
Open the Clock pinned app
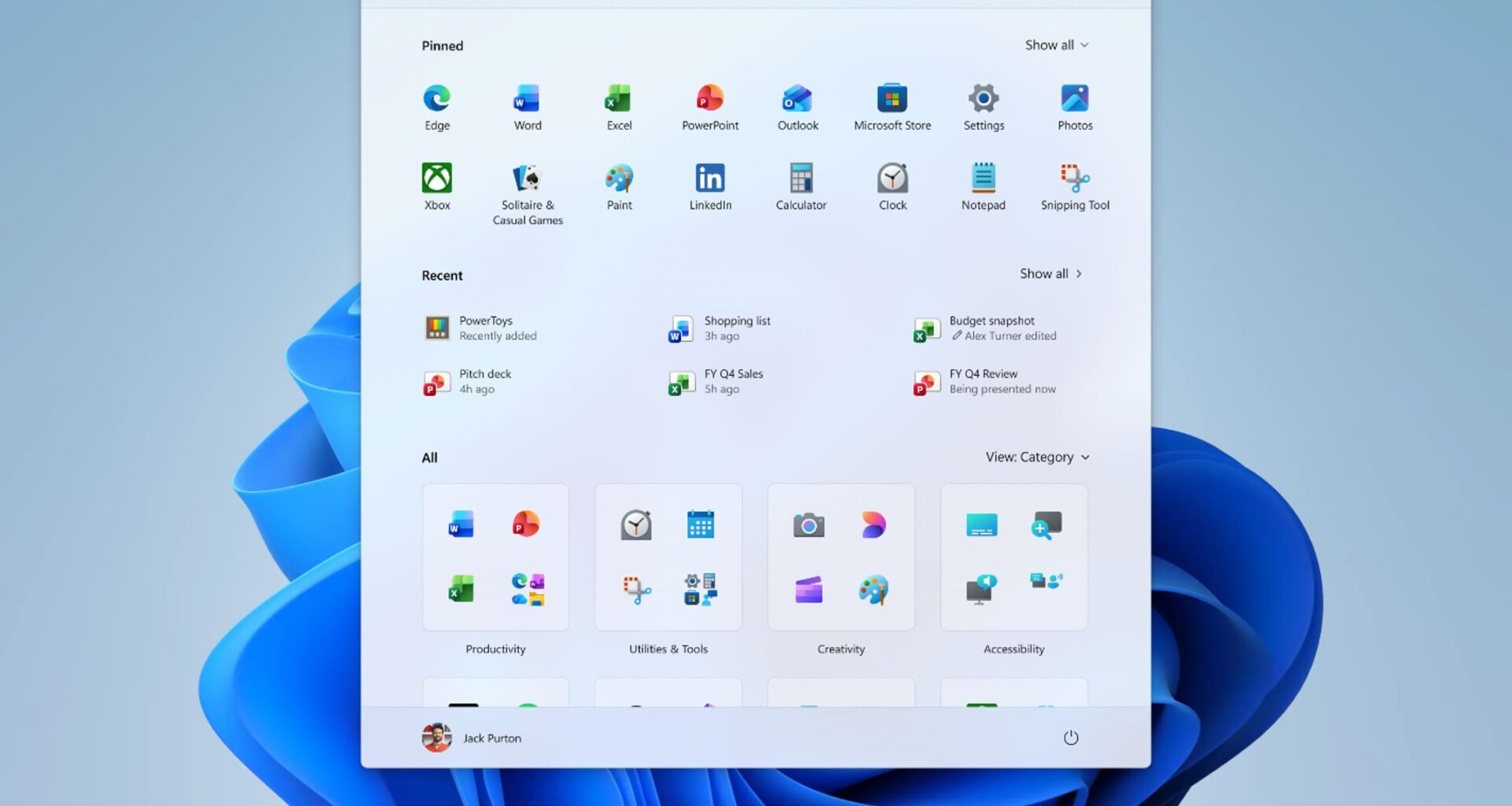[892, 187]
